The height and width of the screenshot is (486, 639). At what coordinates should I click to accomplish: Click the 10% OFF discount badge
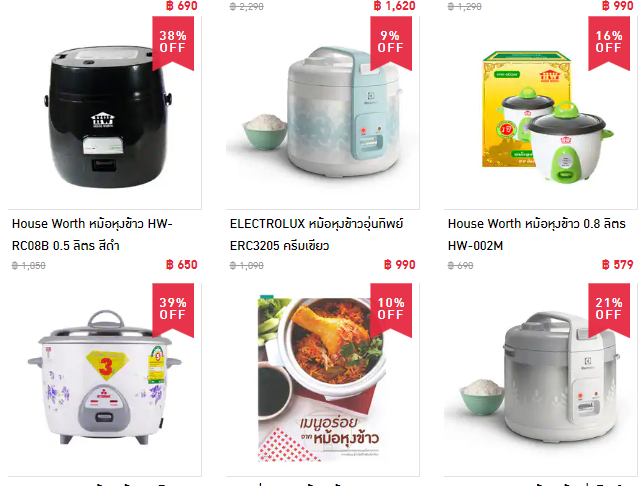coord(391,308)
